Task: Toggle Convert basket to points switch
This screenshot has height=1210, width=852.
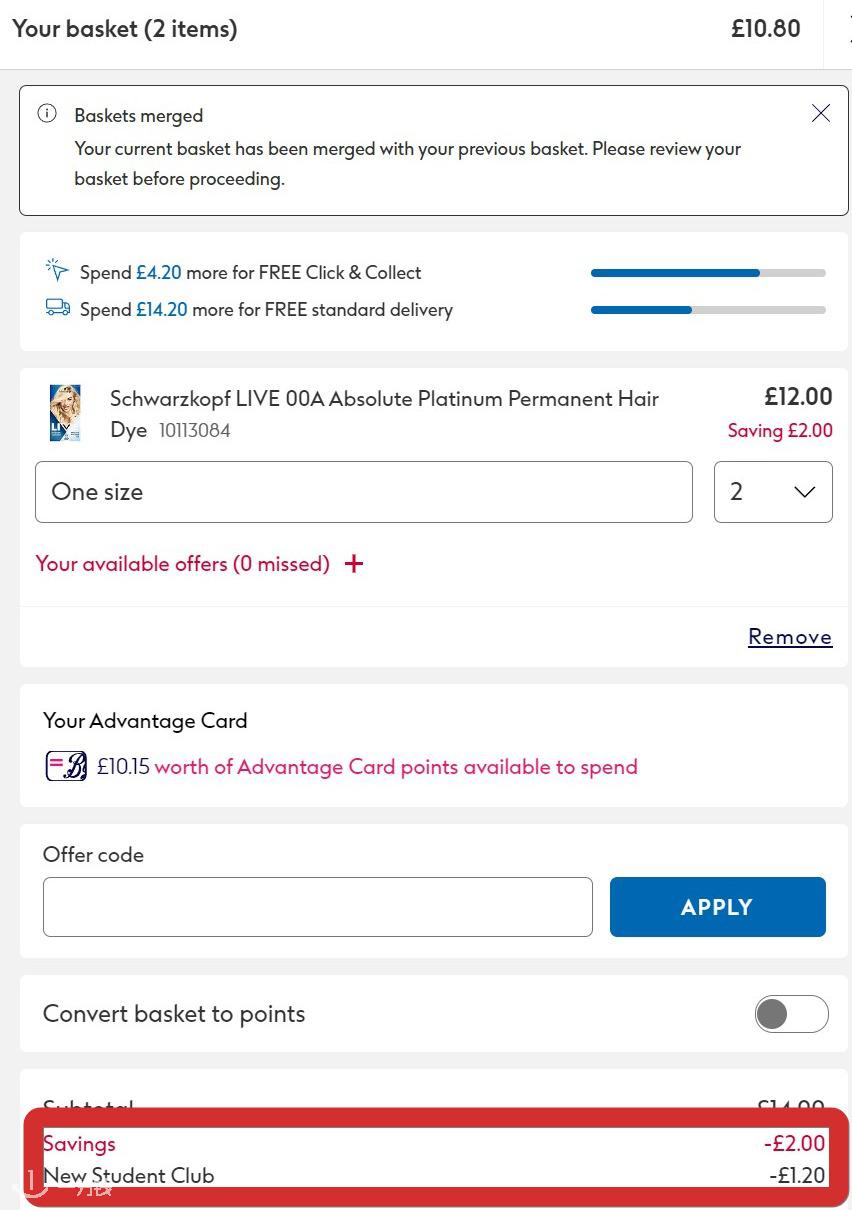Action: (x=791, y=1014)
